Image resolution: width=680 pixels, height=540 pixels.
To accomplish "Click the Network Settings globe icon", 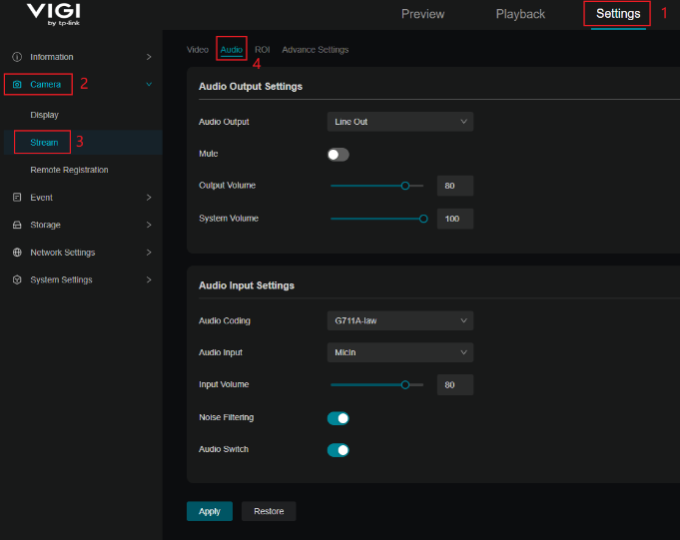I will point(17,253).
